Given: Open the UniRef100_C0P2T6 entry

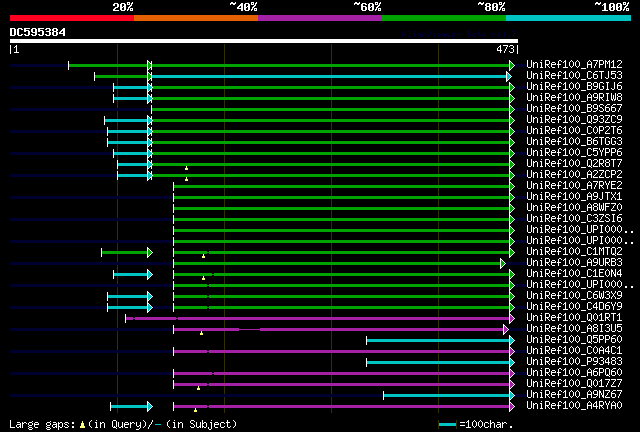Looking at the screenshot, I should (574, 131).
